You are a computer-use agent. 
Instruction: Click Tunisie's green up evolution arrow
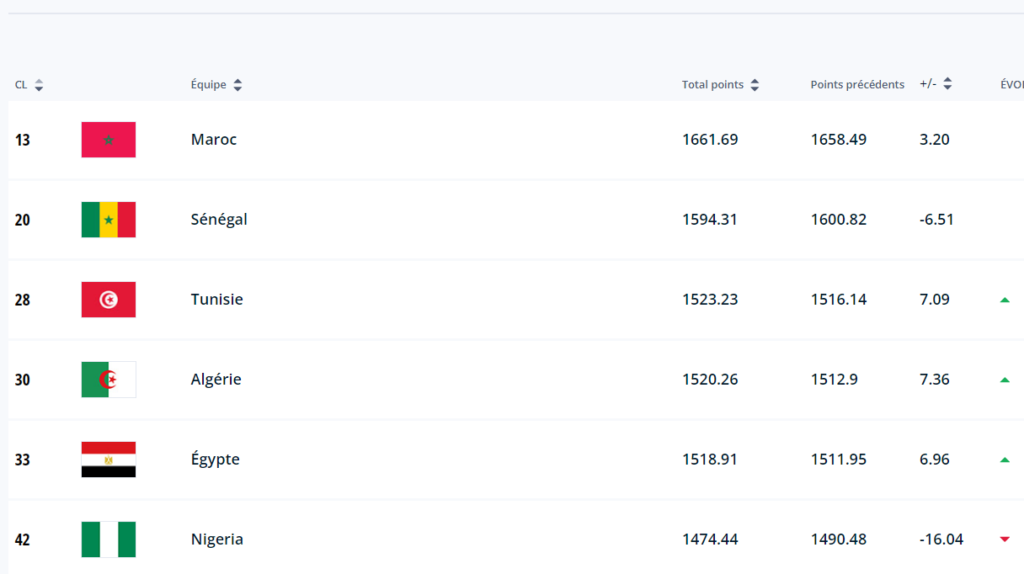pyautogui.click(x=1005, y=300)
